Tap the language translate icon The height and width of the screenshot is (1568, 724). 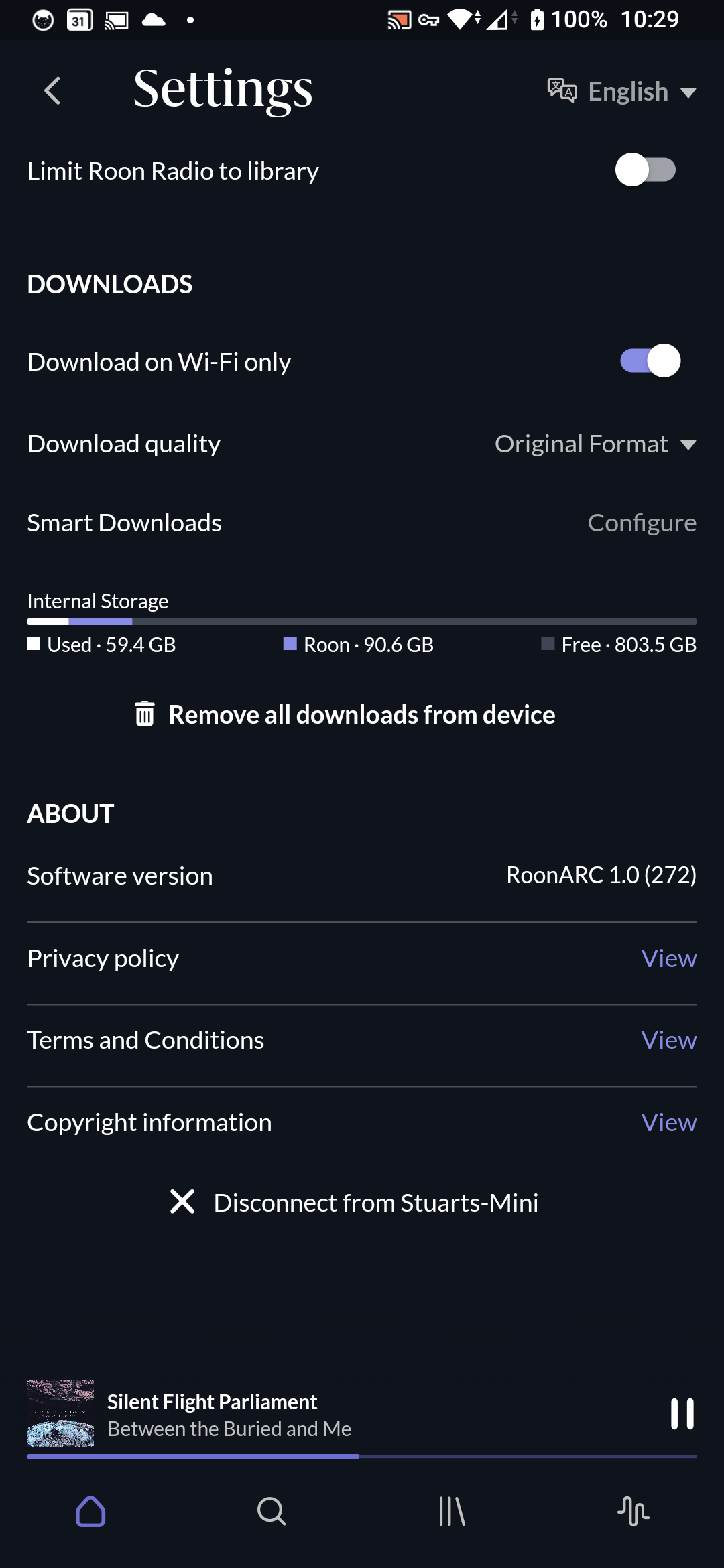coord(562,90)
